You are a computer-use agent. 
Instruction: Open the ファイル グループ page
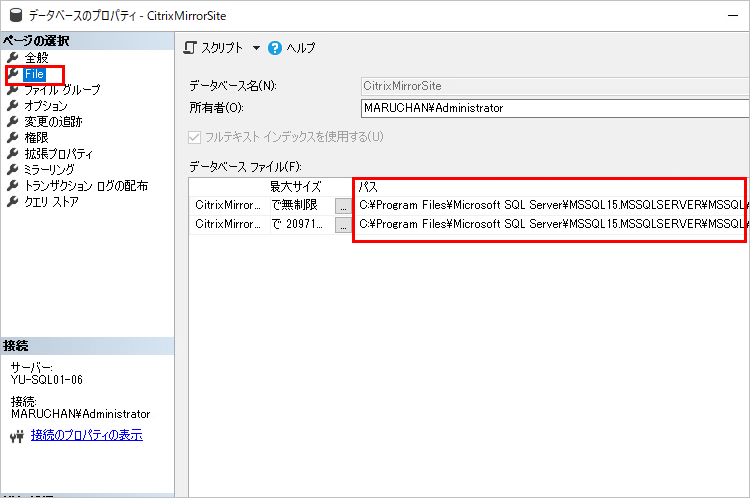62,90
